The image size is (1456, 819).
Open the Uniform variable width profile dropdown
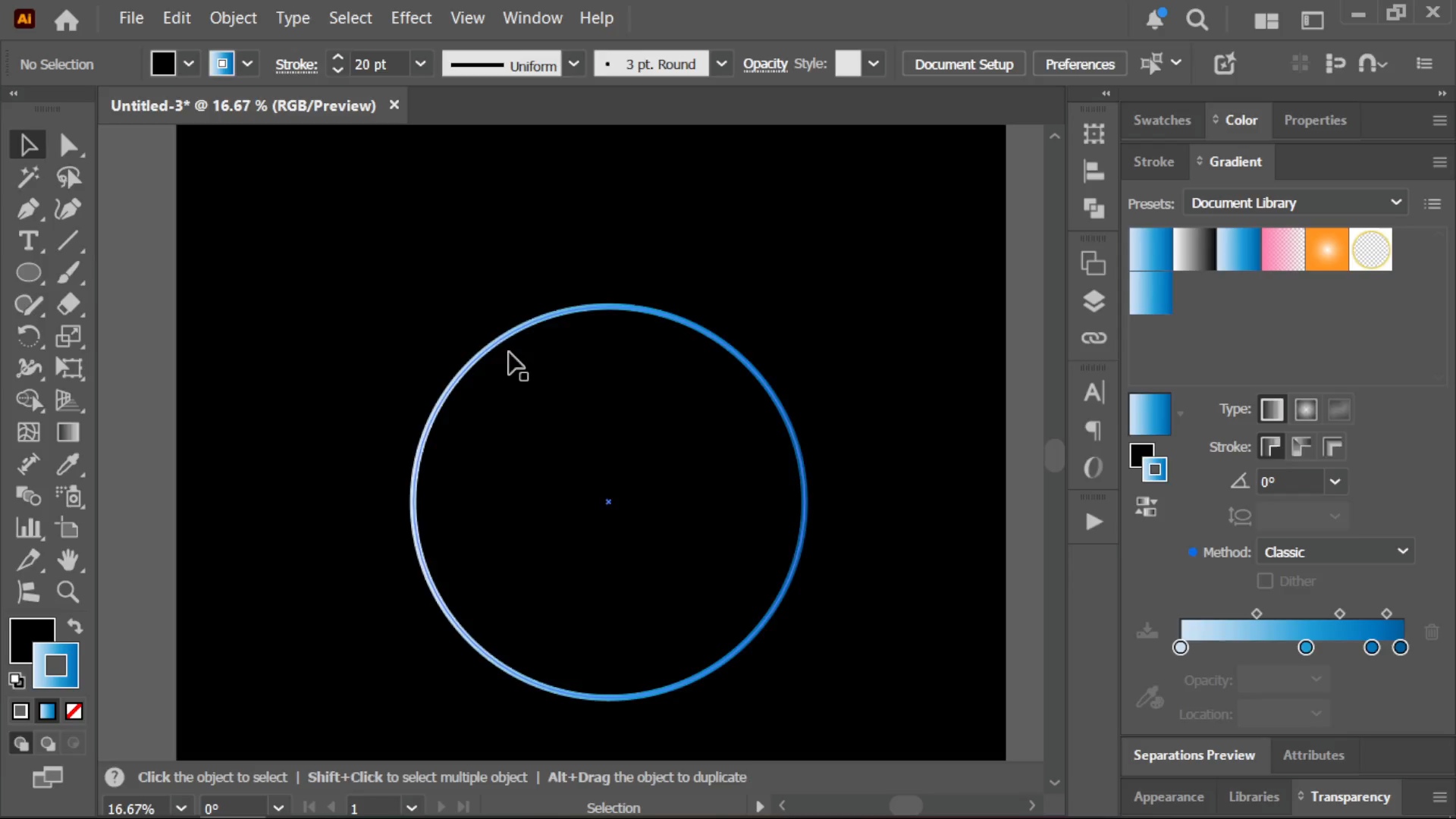574,64
